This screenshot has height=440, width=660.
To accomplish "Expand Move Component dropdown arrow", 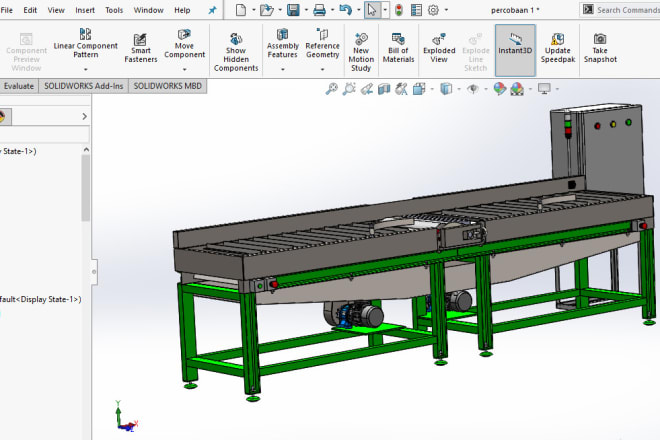I will click(184, 69).
